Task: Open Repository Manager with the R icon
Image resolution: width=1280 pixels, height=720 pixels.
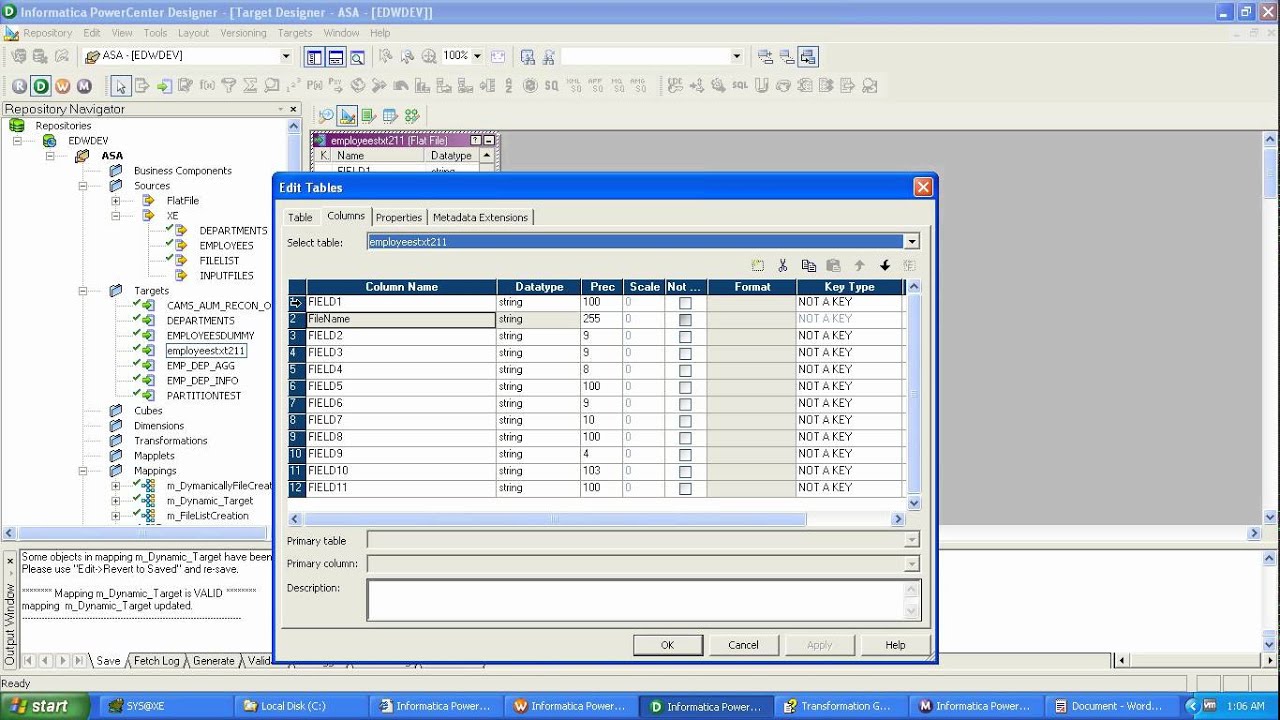Action: (19, 86)
